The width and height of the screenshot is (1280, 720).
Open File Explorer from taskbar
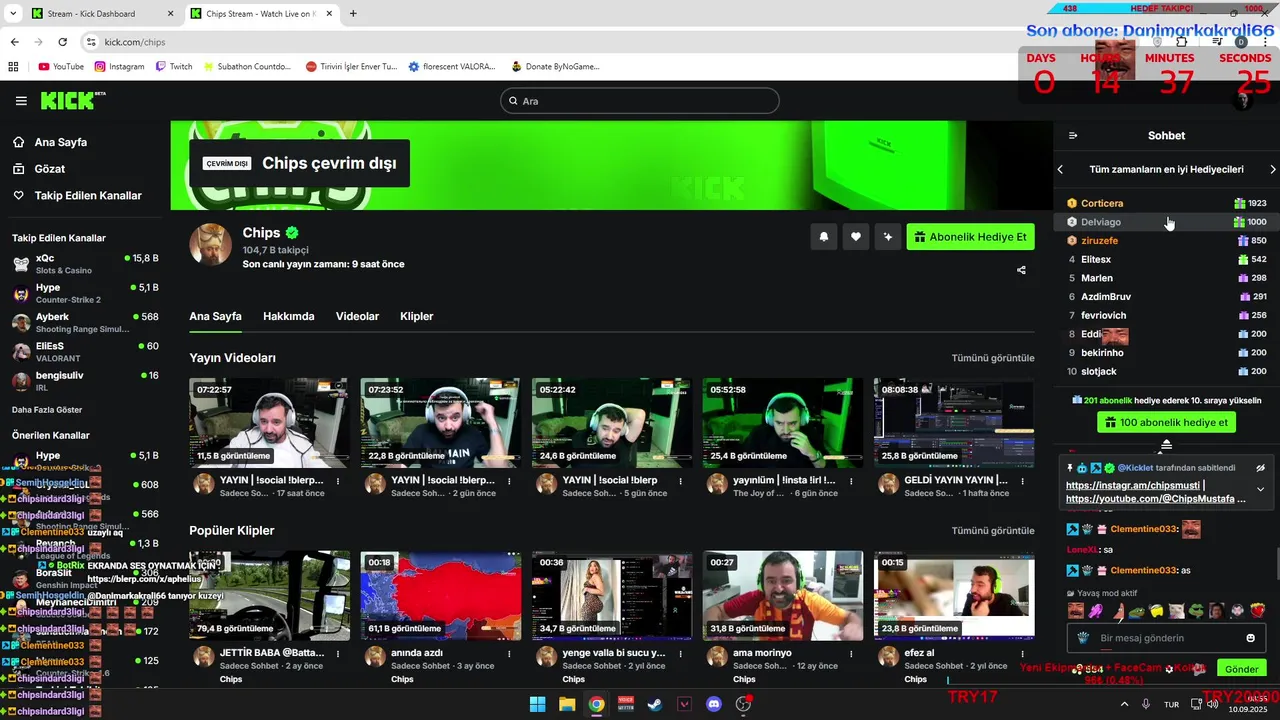coord(567,704)
